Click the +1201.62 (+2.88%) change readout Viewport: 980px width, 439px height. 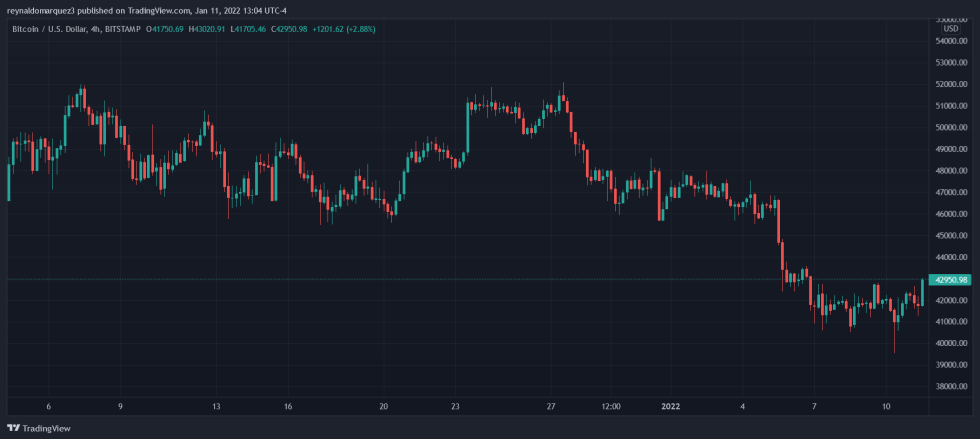pyautogui.click(x=398, y=29)
